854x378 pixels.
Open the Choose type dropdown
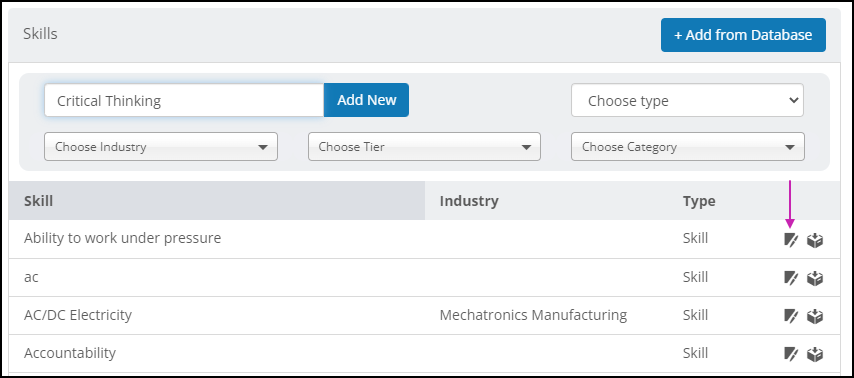tap(687, 100)
